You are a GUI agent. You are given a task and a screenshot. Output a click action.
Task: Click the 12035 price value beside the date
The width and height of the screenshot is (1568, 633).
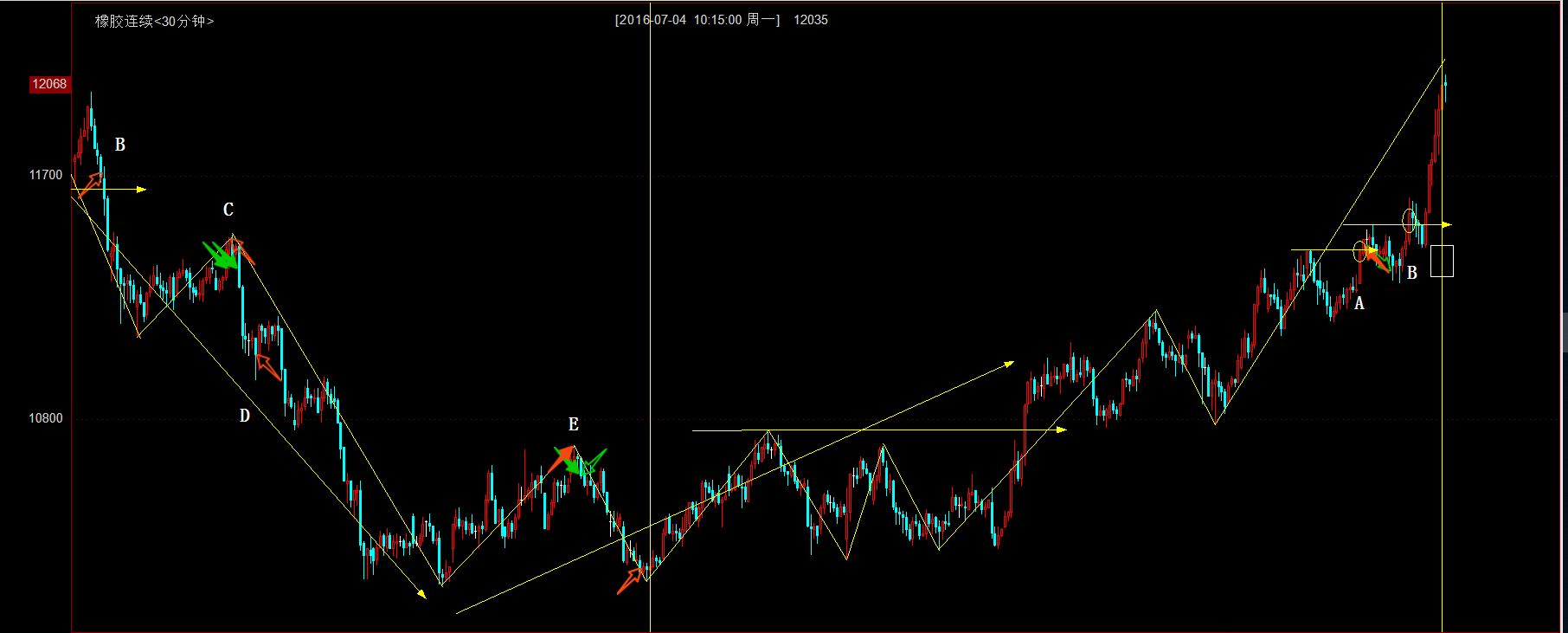tap(811, 20)
